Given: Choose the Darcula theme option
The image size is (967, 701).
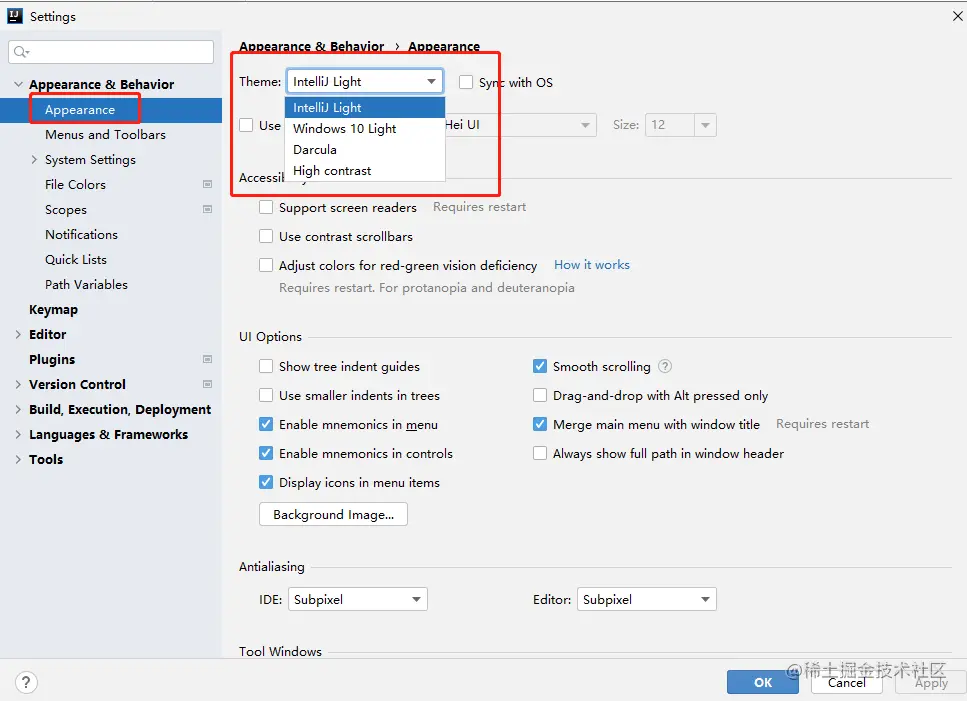Looking at the screenshot, I should point(364,149).
